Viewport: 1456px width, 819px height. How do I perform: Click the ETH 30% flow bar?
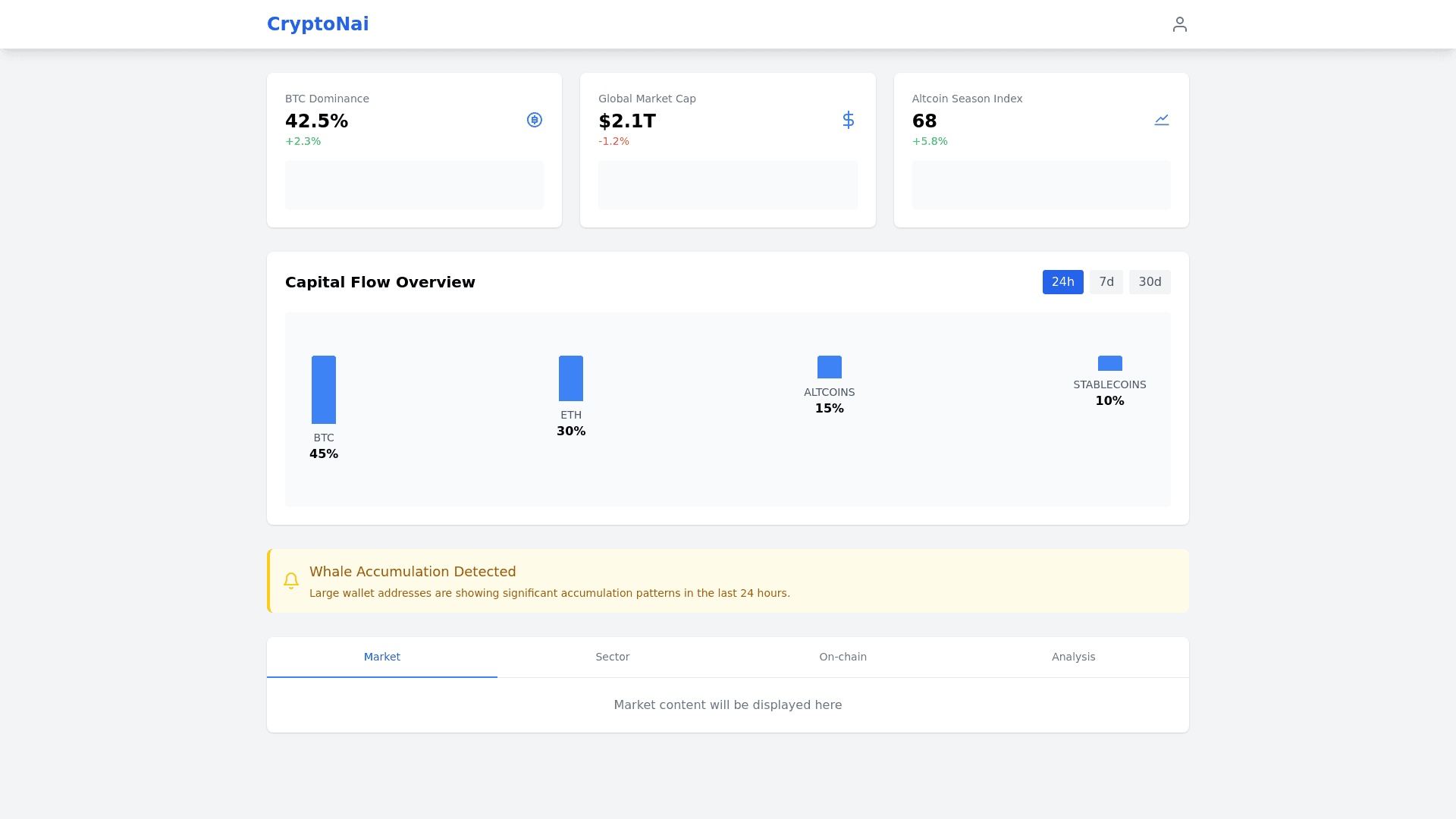(x=571, y=378)
